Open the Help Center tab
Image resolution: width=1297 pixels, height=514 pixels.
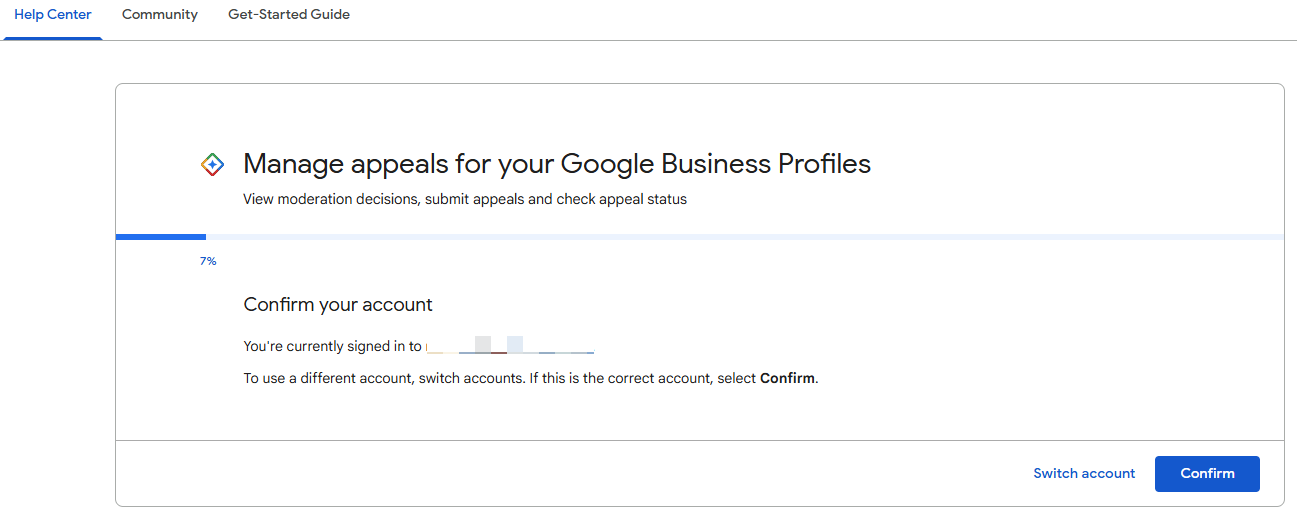point(53,14)
